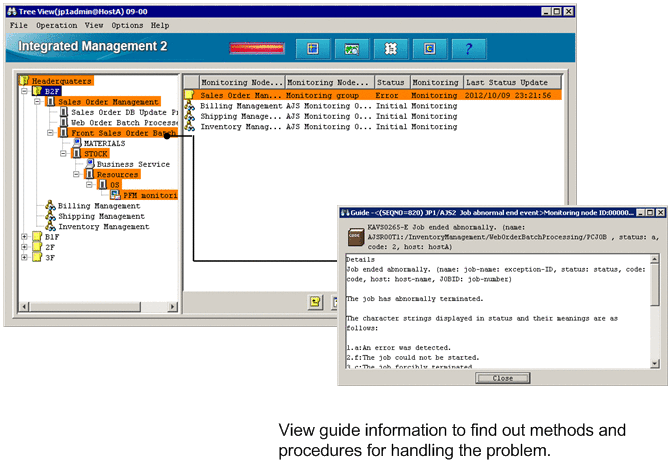This screenshot has width=672, height=464.
Task: Select the Shipping Management row in the list
Action: click(240, 116)
